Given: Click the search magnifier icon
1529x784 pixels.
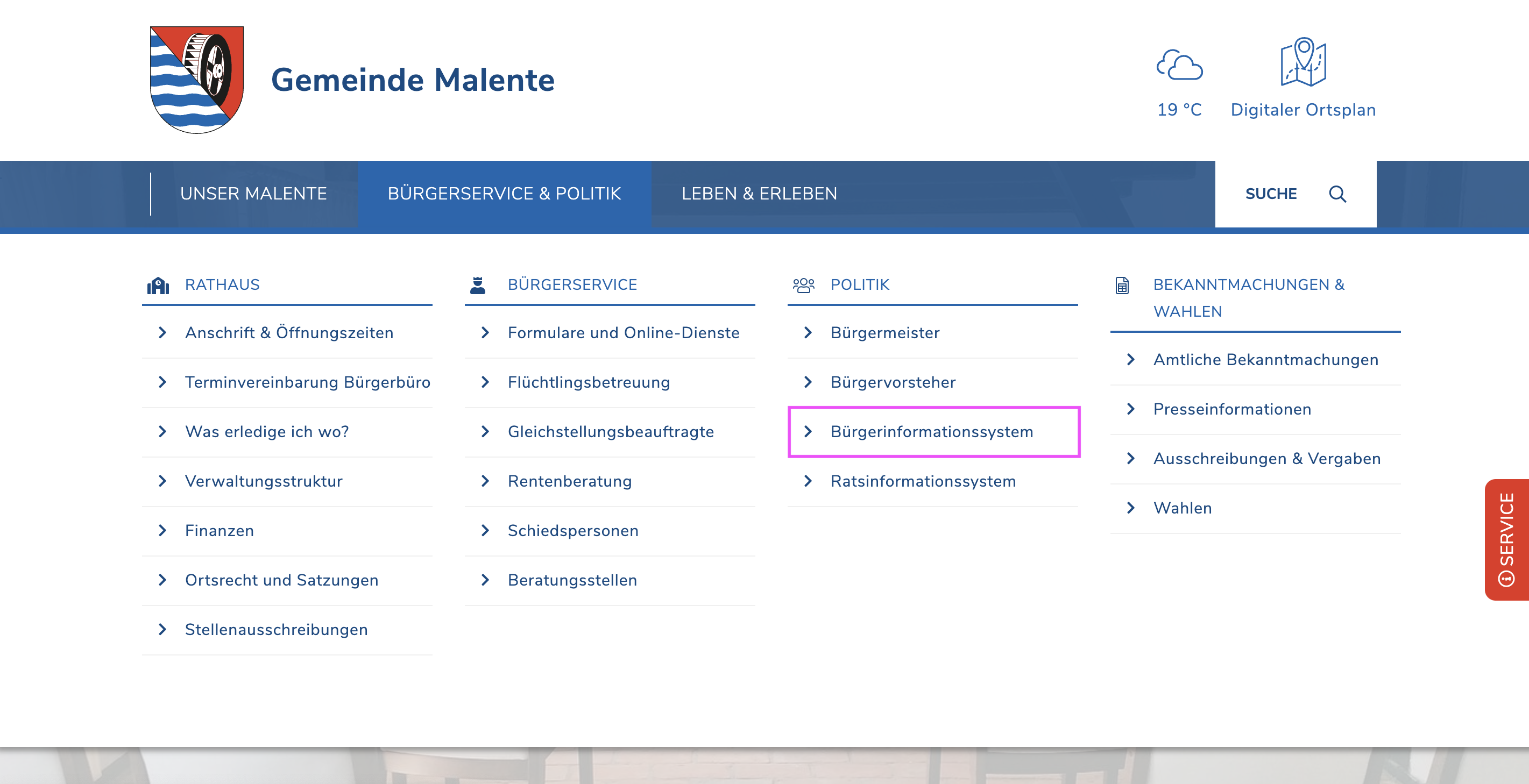Looking at the screenshot, I should click(x=1337, y=194).
